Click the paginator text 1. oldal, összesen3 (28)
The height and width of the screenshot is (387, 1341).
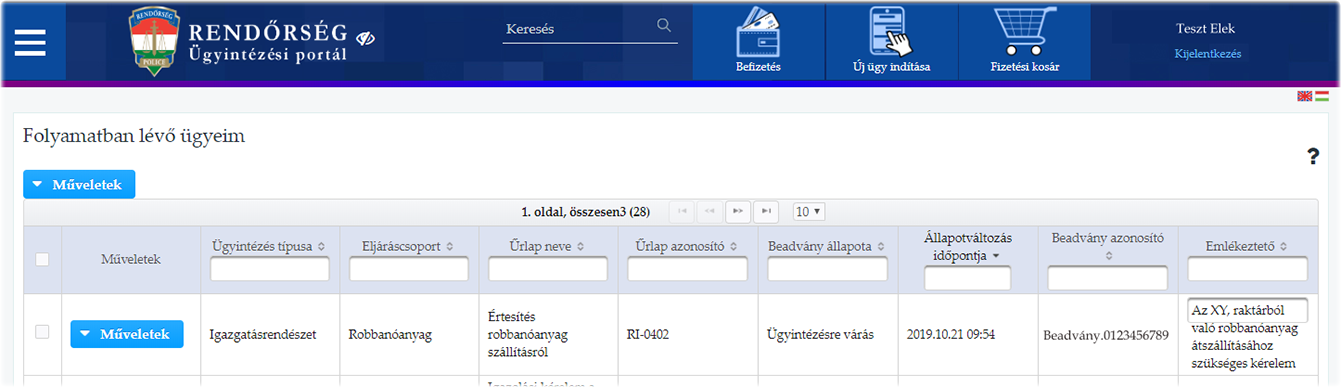pos(586,212)
